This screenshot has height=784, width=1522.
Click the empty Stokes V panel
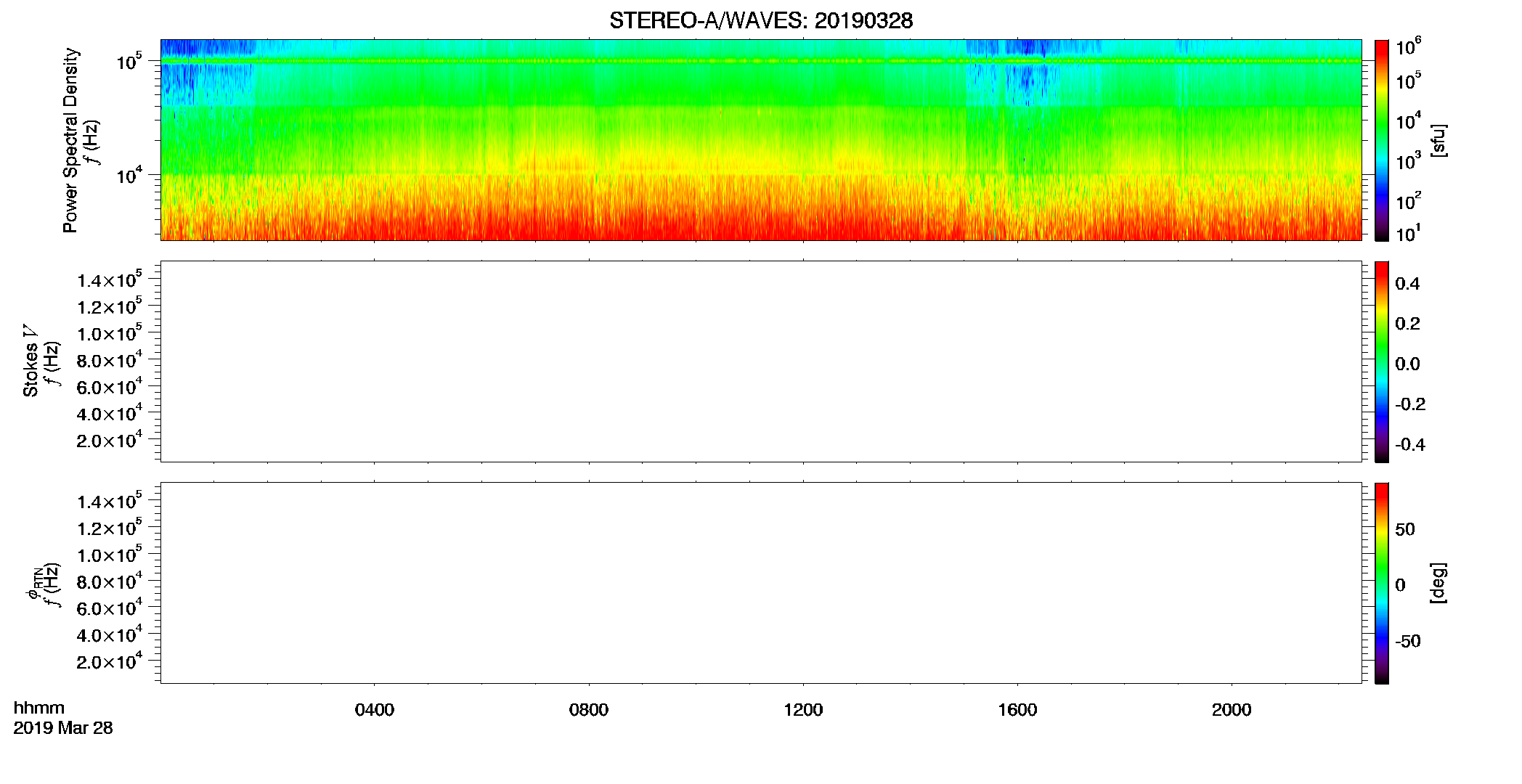coord(761,362)
